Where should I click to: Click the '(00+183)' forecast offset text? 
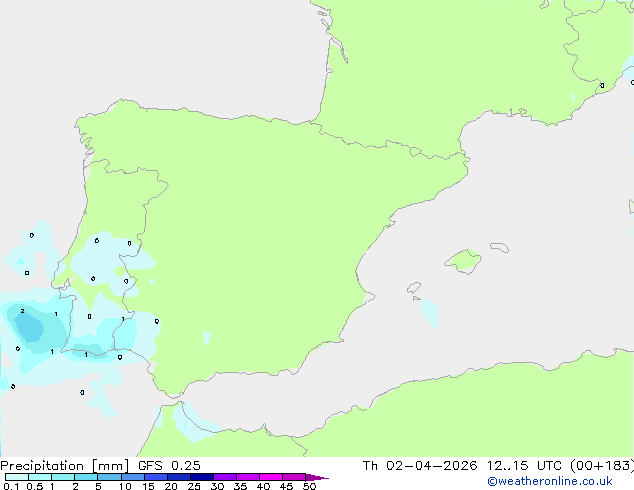pos(602,466)
